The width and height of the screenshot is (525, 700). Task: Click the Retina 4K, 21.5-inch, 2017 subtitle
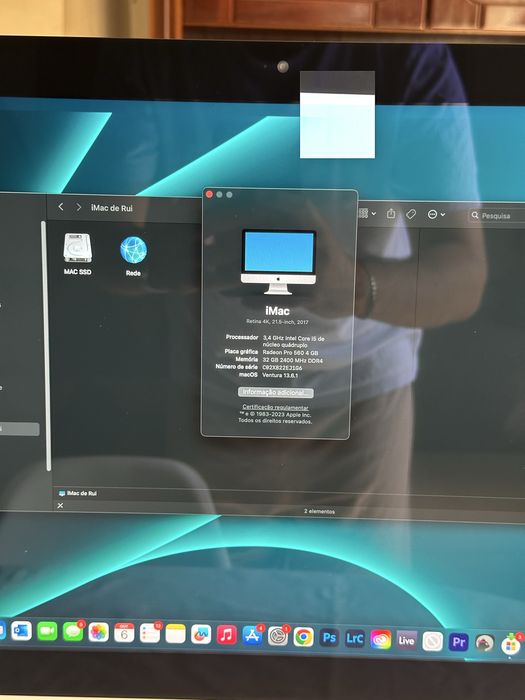tap(277, 321)
